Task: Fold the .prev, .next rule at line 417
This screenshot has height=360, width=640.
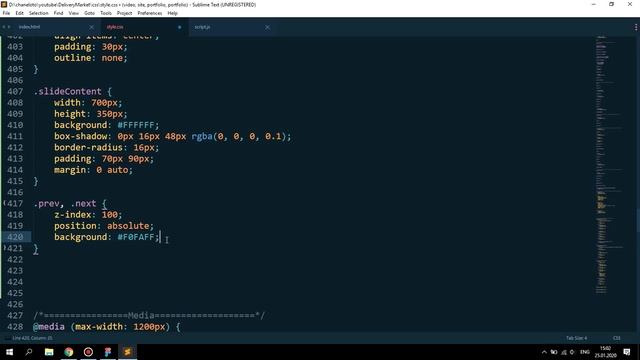Action: coord(4,203)
